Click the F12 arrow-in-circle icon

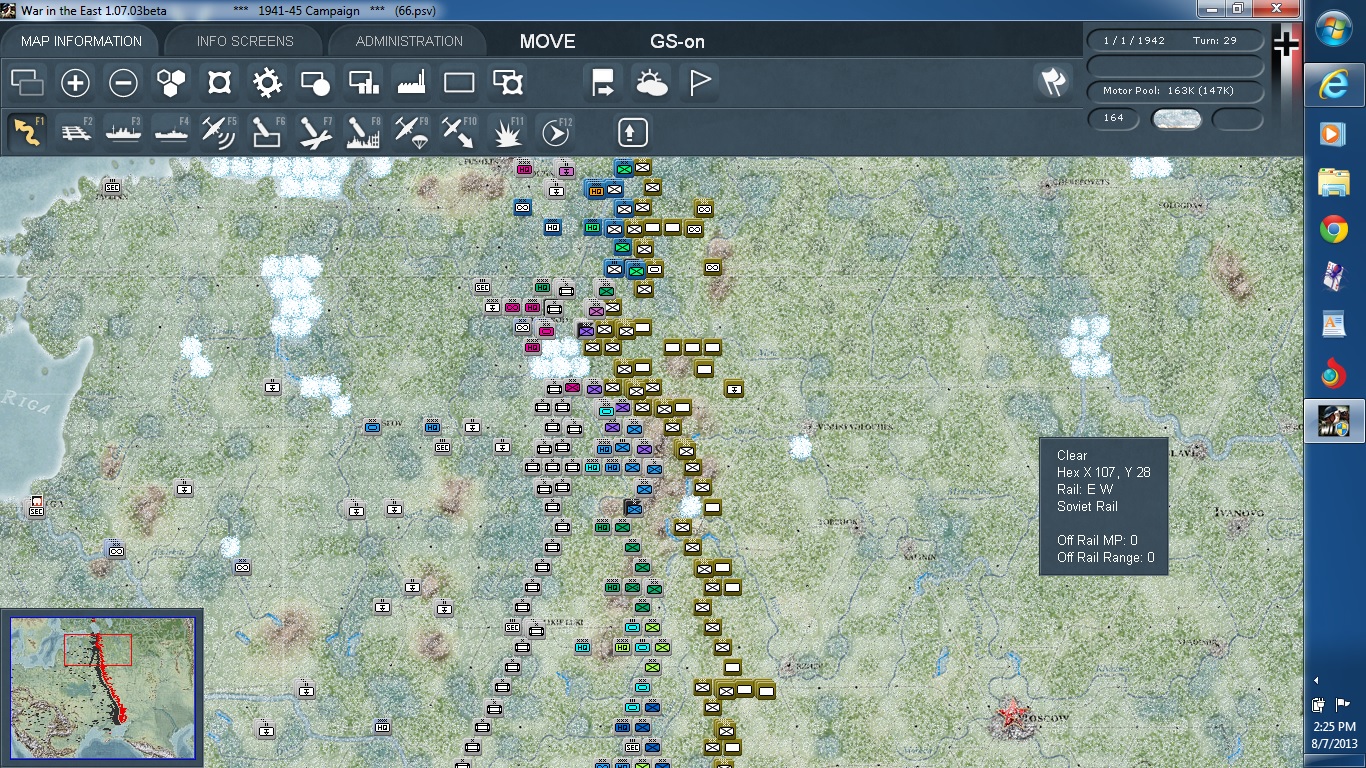tap(555, 131)
